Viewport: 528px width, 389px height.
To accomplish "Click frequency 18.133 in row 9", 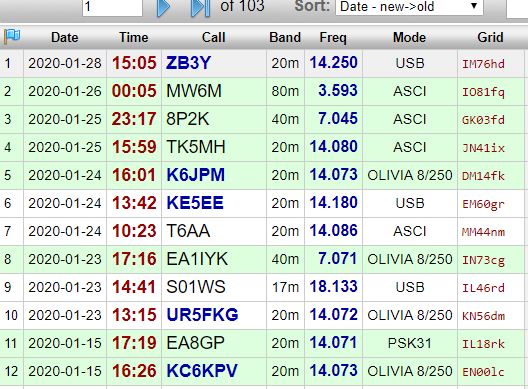I will point(333,287).
